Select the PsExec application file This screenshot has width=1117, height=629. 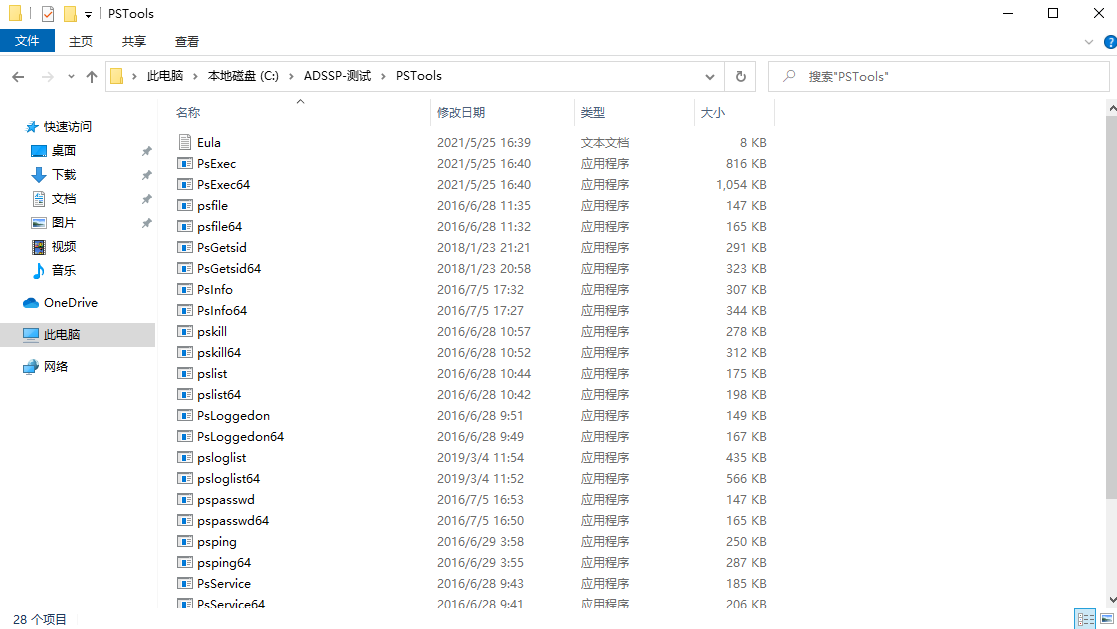[216, 164]
